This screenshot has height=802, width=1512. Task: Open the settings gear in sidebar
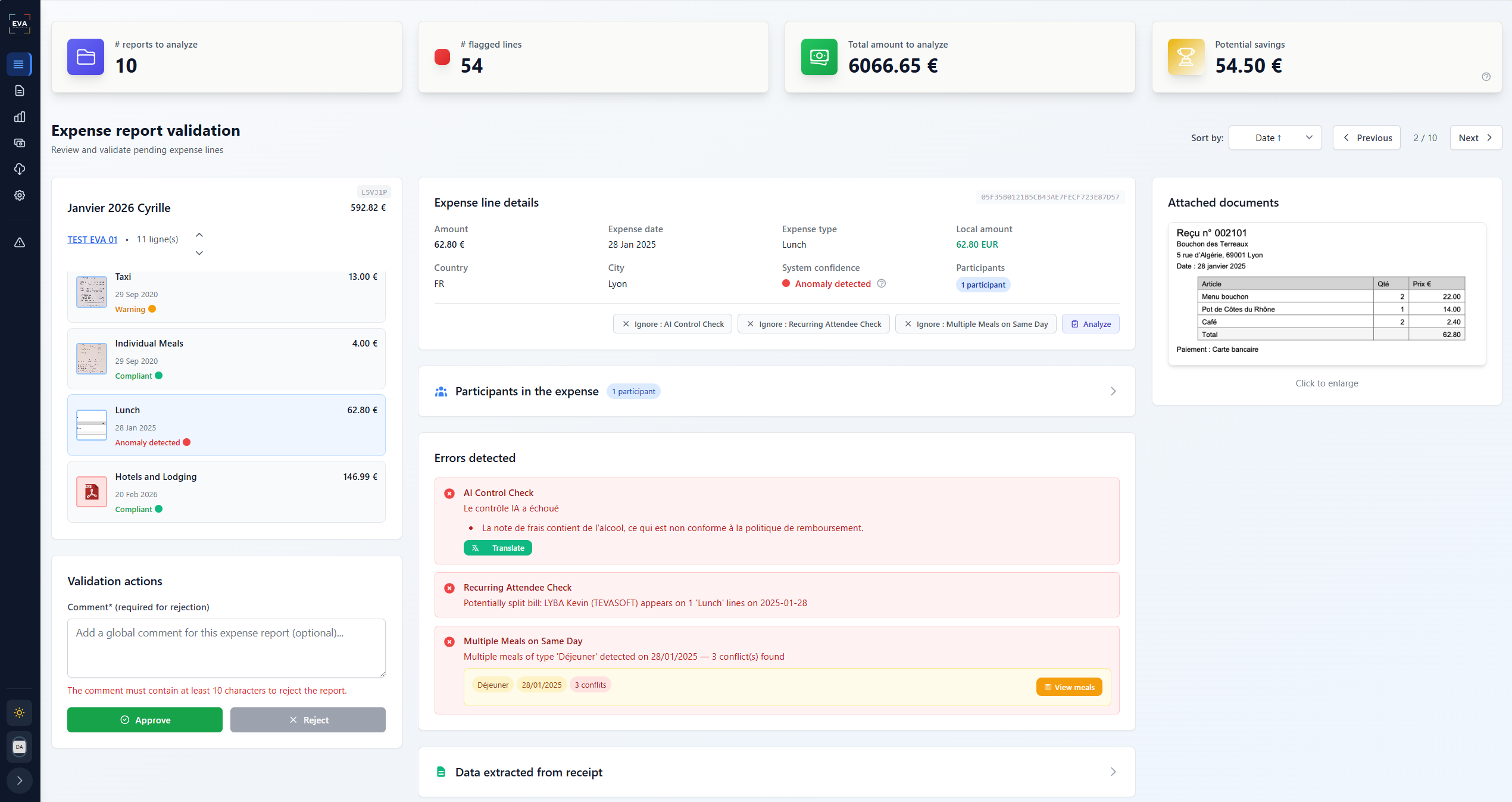20,195
